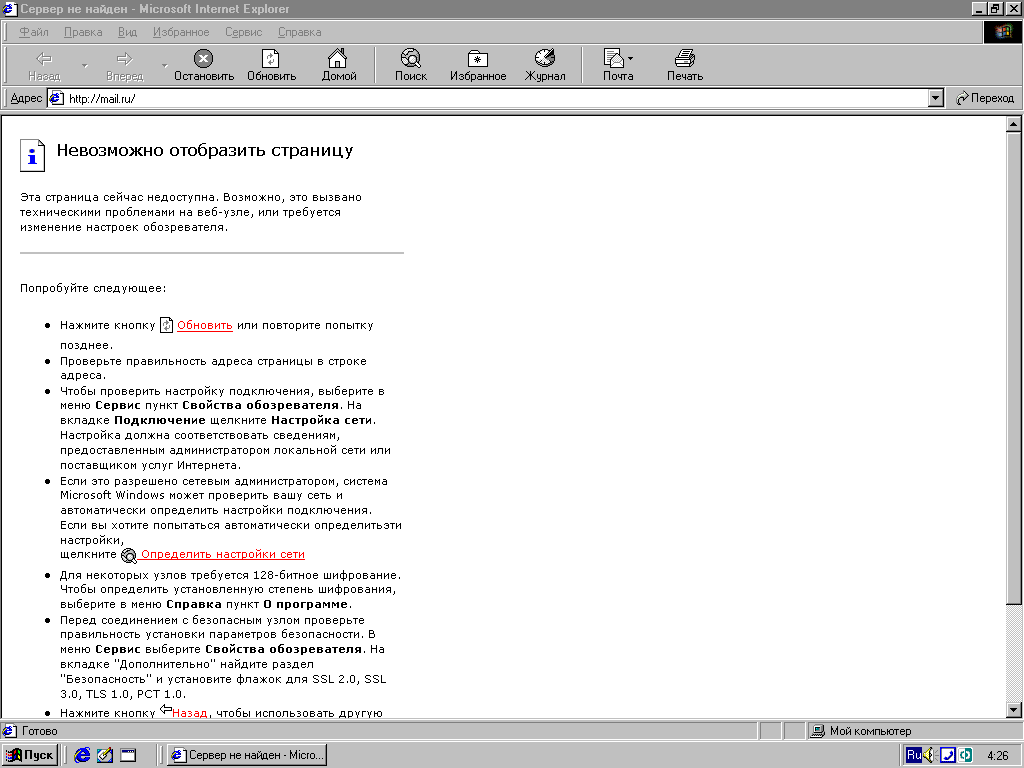
Task: Click the refresh page icon beside the Обновить link
Action: [x=167, y=325]
